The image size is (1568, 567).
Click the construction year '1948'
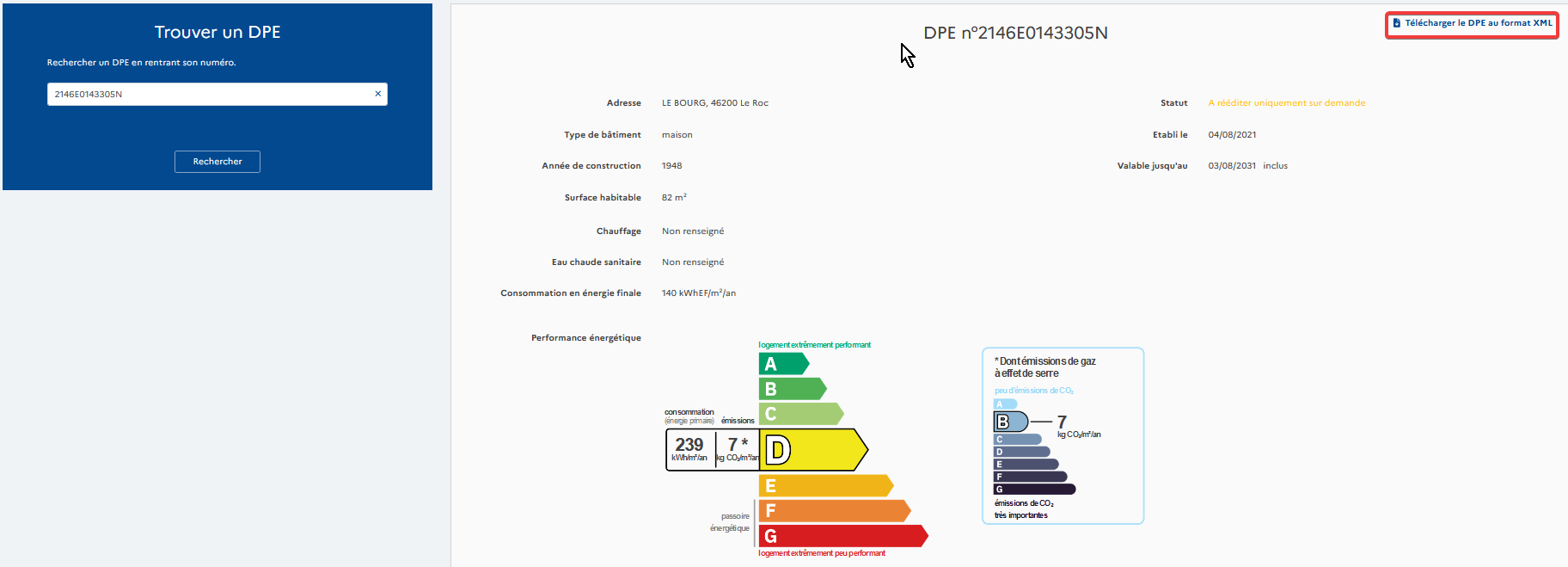(672, 166)
